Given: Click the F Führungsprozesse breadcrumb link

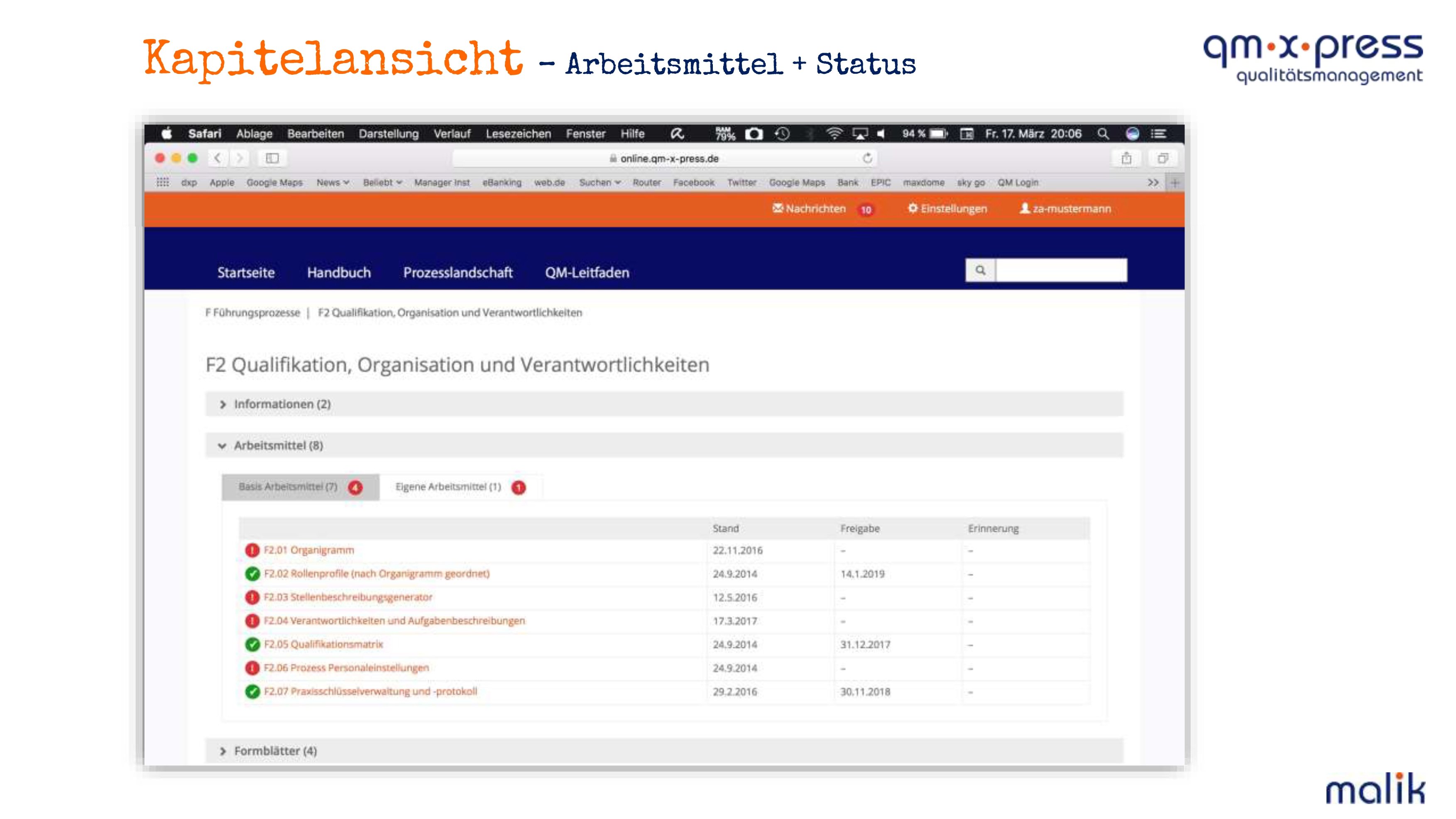Looking at the screenshot, I should pos(253,313).
